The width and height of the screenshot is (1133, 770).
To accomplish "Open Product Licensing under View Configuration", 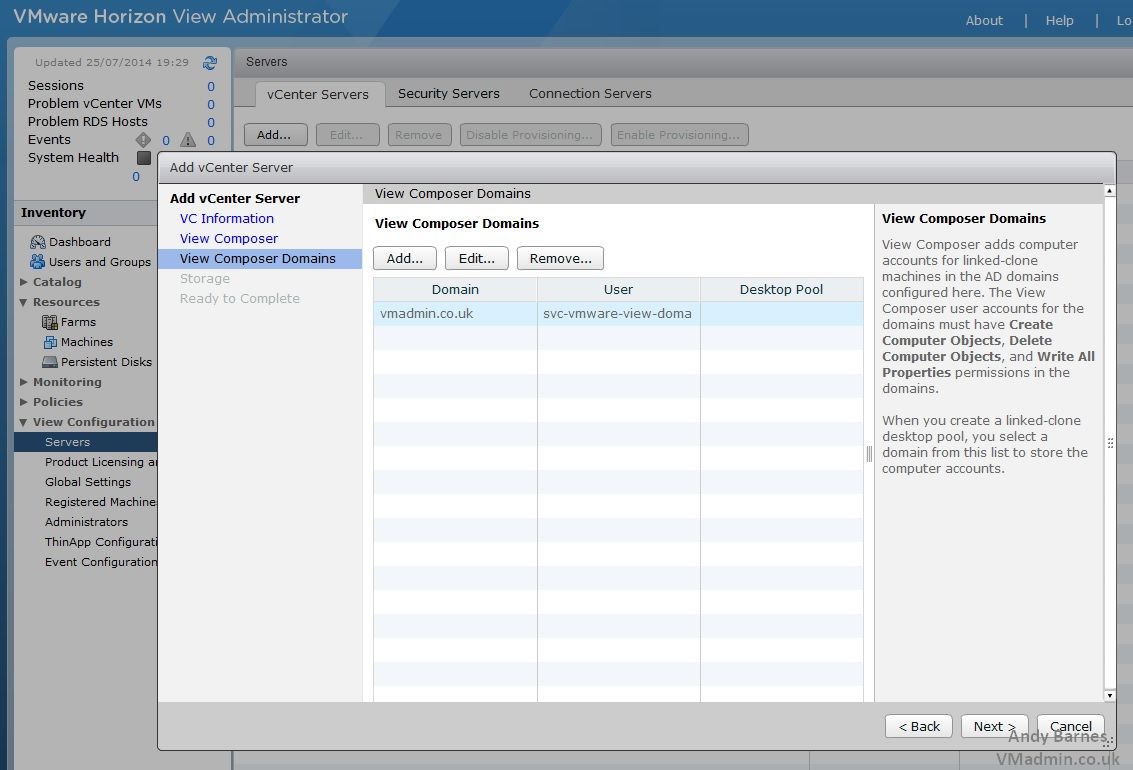I will 100,462.
